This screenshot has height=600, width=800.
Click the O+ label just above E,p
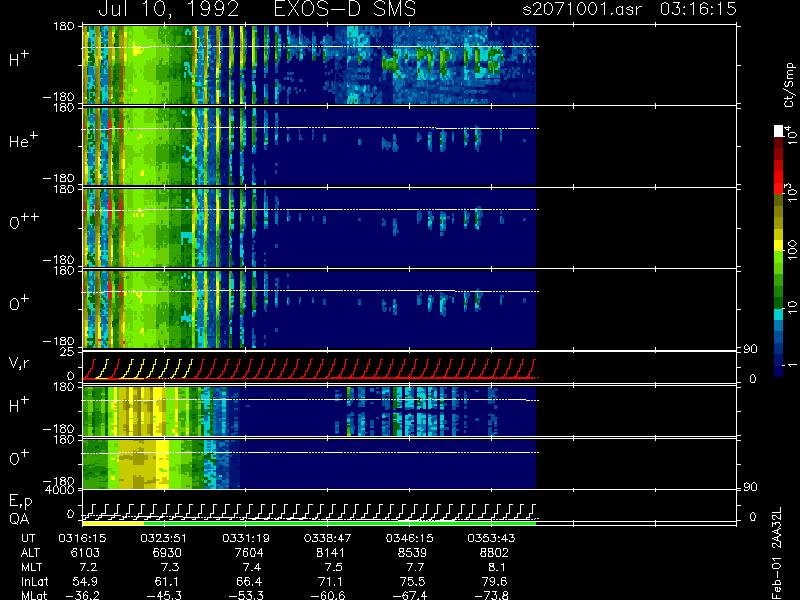[x=19, y=458]
